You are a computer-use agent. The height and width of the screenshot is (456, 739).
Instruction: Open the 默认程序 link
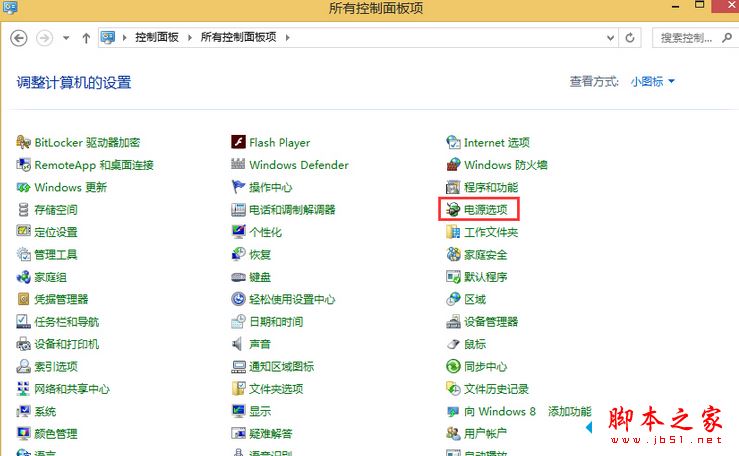pos(486,277)
